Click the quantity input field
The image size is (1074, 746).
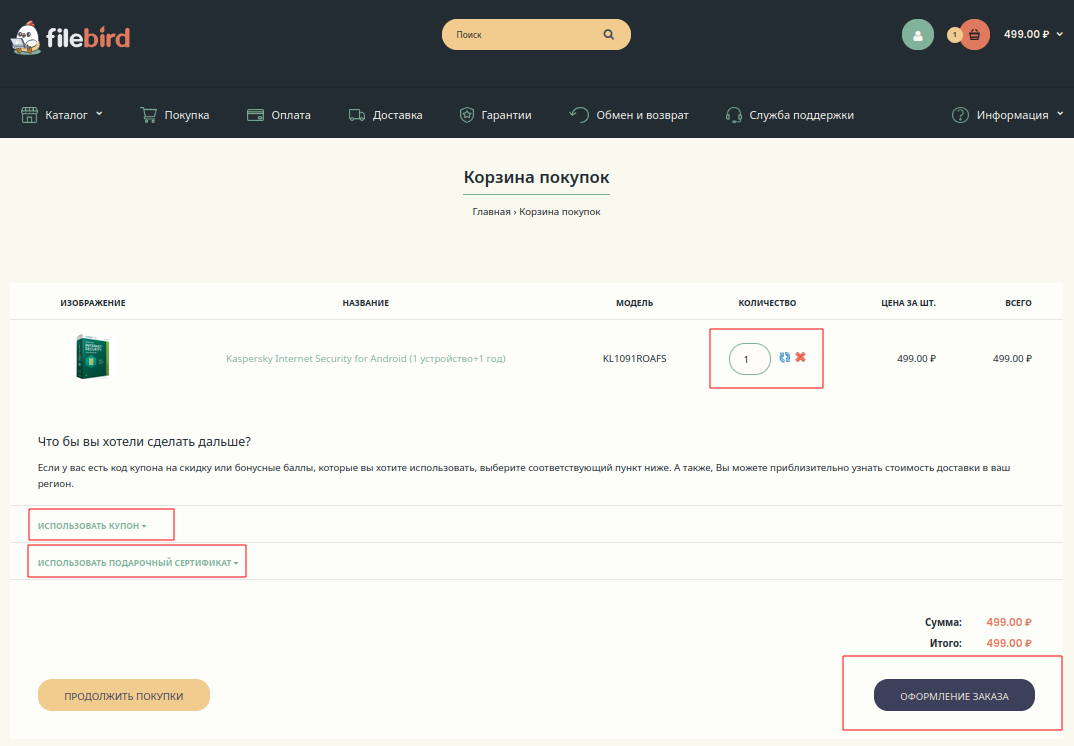749,359
